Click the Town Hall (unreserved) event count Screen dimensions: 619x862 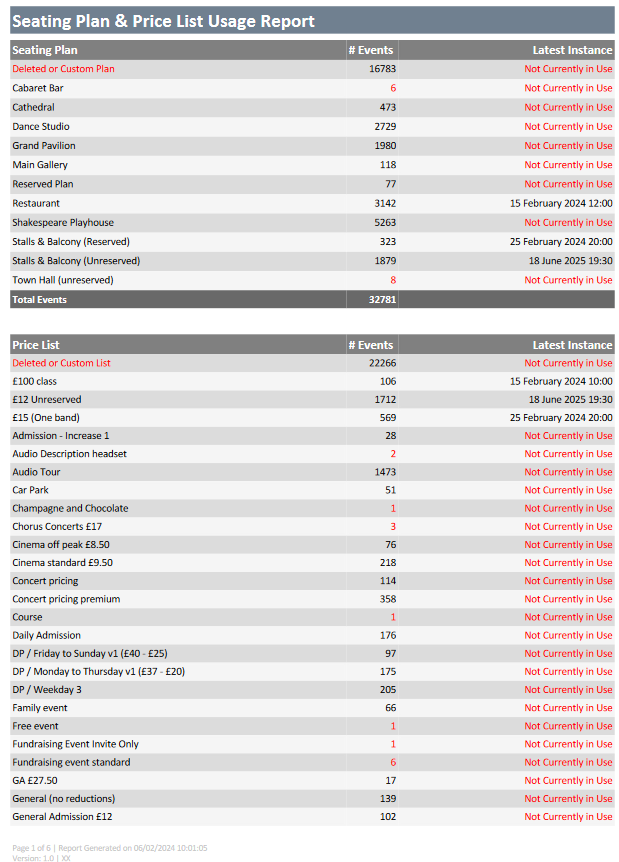393,280
